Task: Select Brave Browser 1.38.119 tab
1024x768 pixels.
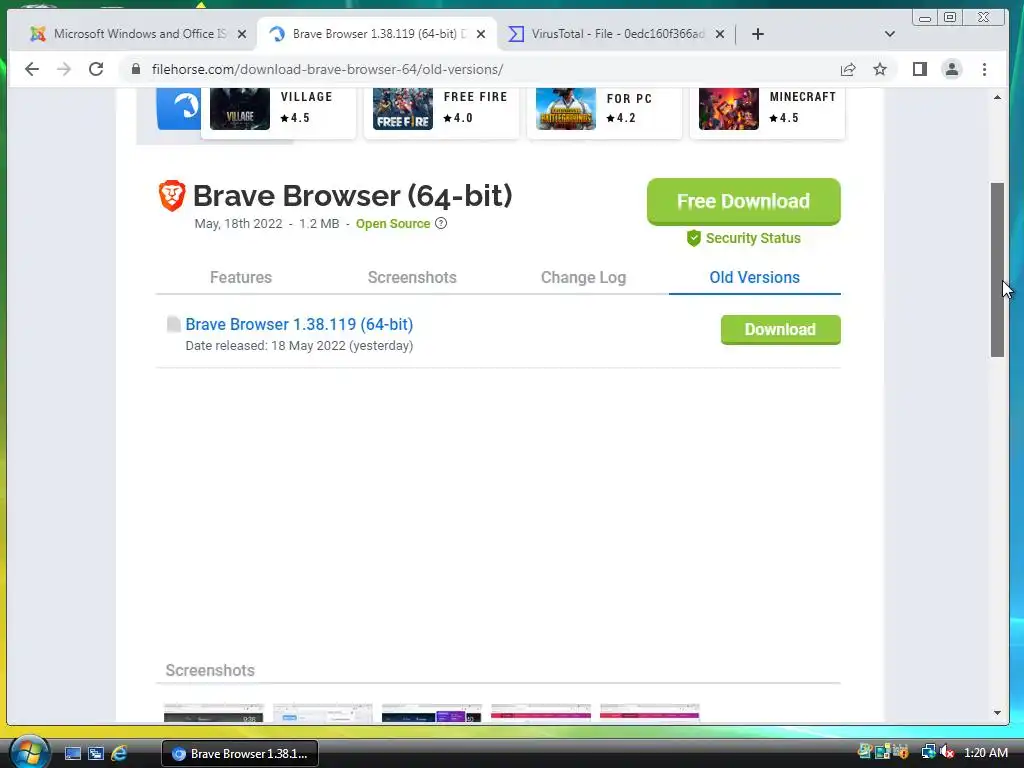Action: pyautogui.click(x=377, y=34)
